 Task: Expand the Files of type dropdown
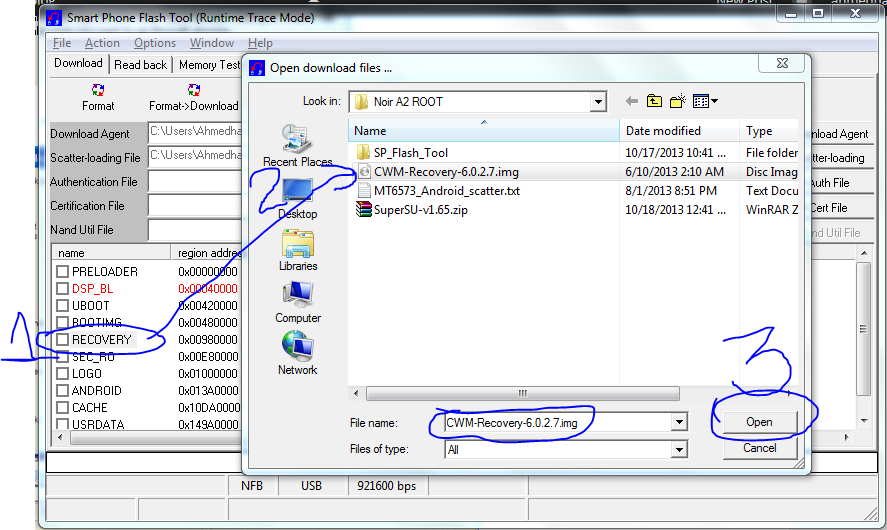click(679, 450)
